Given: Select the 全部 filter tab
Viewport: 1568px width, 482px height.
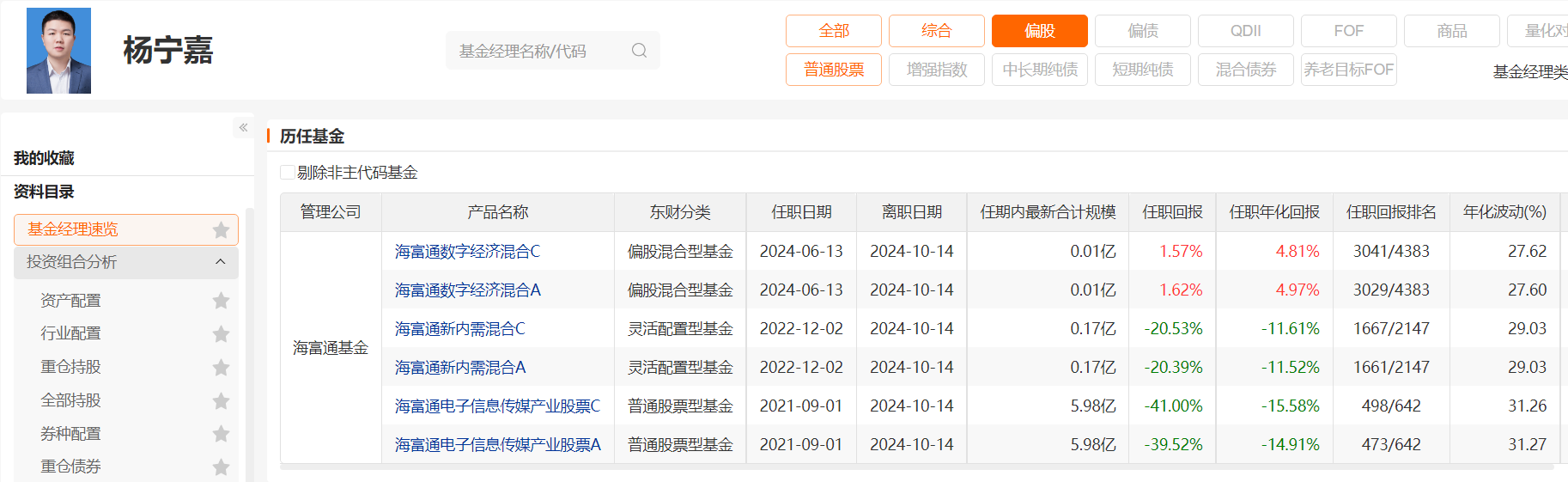Looking at the screenshot, I should (x=833, y=31).
